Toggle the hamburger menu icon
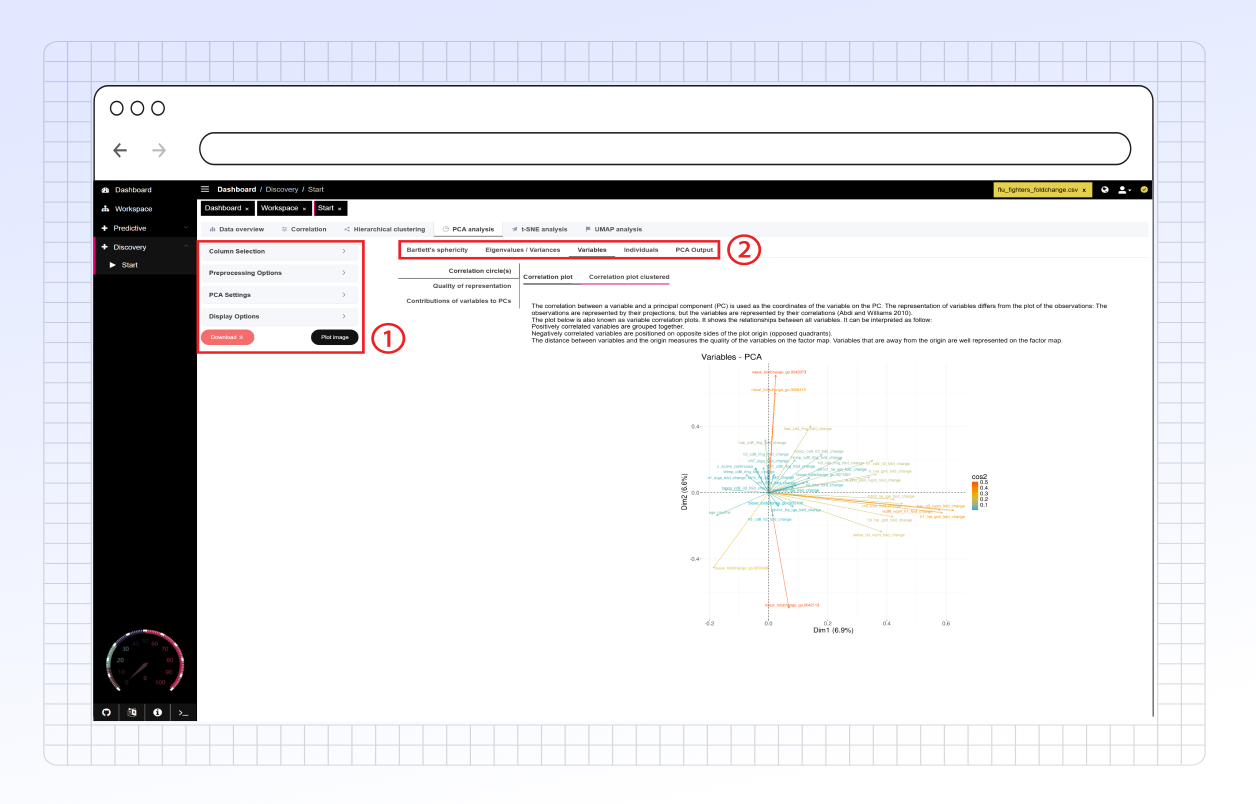 205,189
